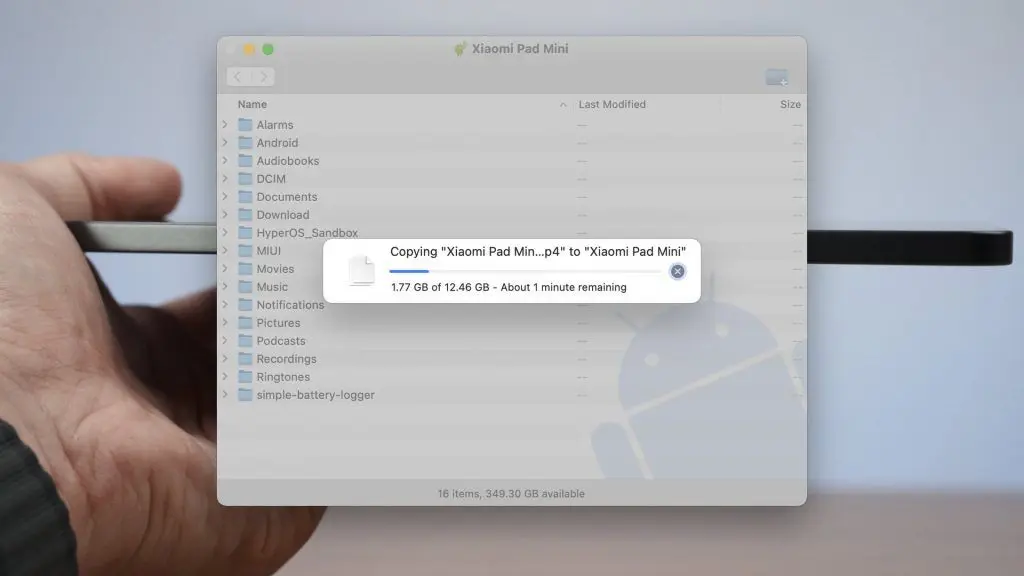Image resolution: width=1024 pixels, height=576 pixels.
Task: Create a new folder using the toolbar icon
Action: point(776,77)
